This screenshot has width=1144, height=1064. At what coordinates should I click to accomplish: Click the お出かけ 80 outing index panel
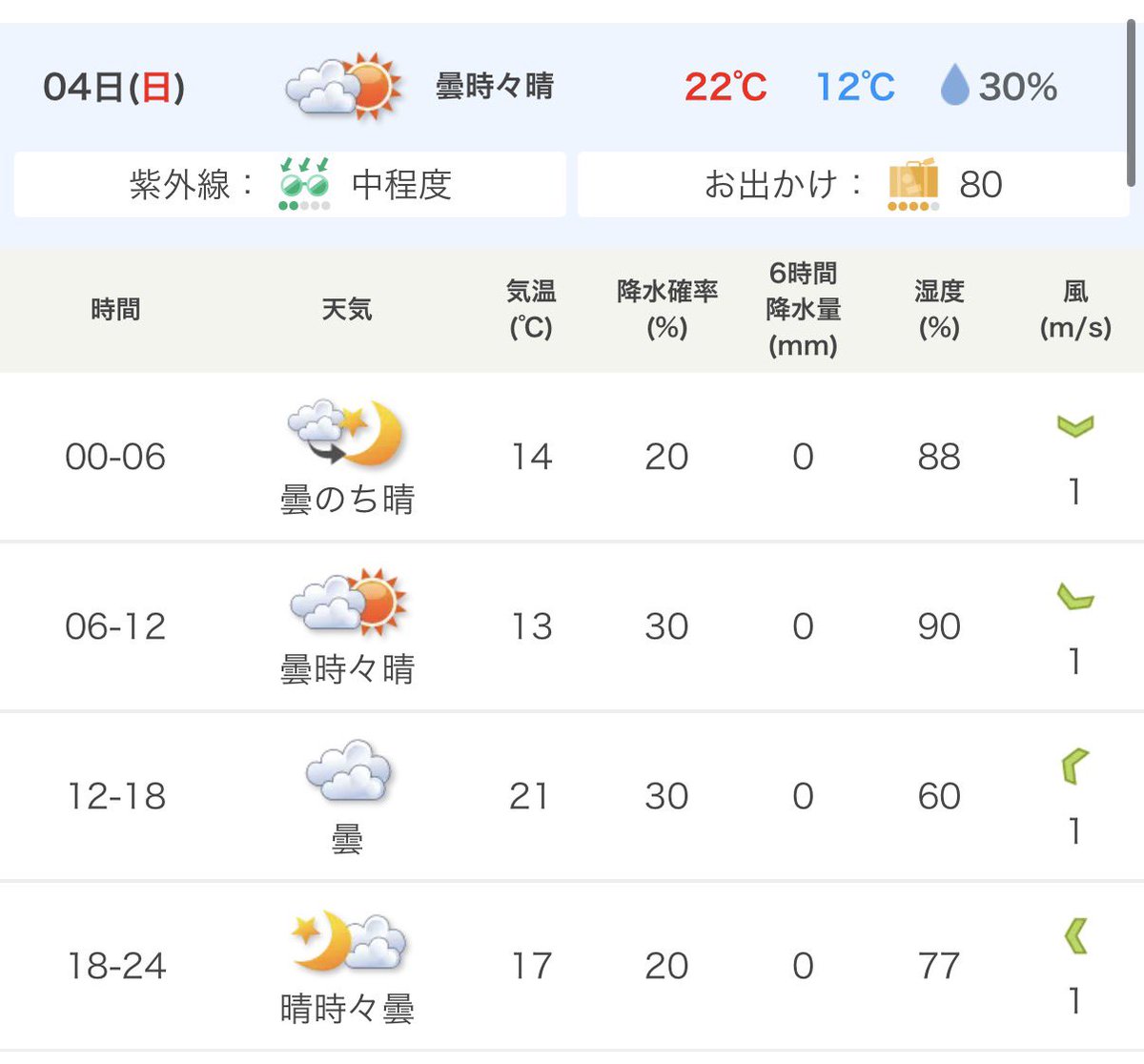(853, 184)
